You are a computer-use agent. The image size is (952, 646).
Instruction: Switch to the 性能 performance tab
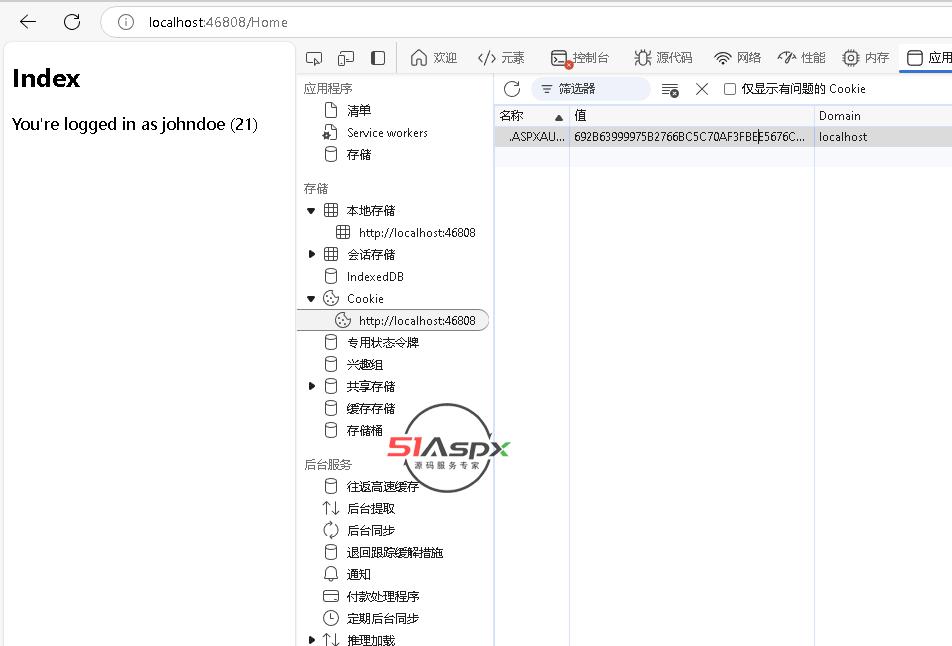click(x=801, y=58)
